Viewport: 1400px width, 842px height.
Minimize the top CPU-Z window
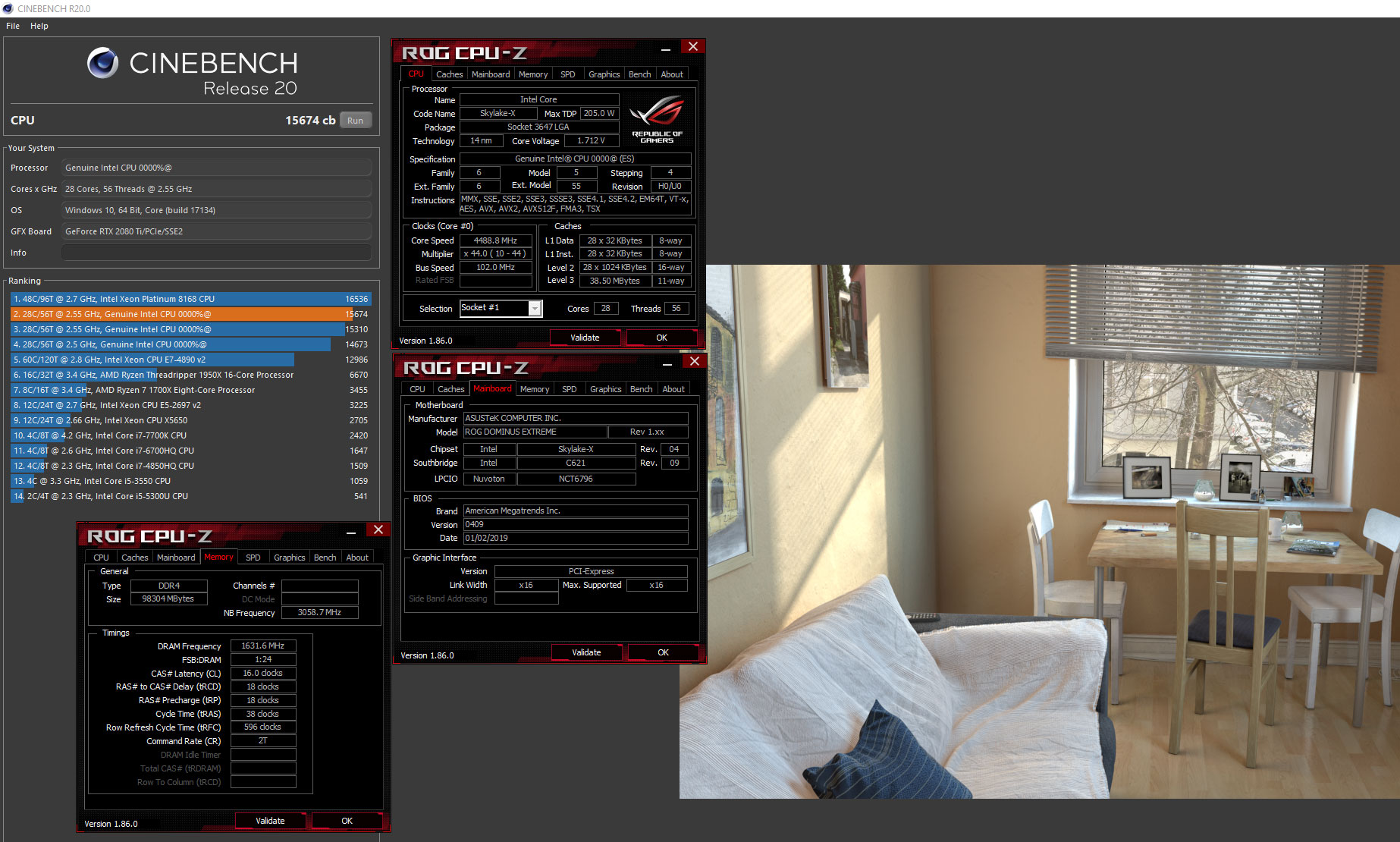666,49
